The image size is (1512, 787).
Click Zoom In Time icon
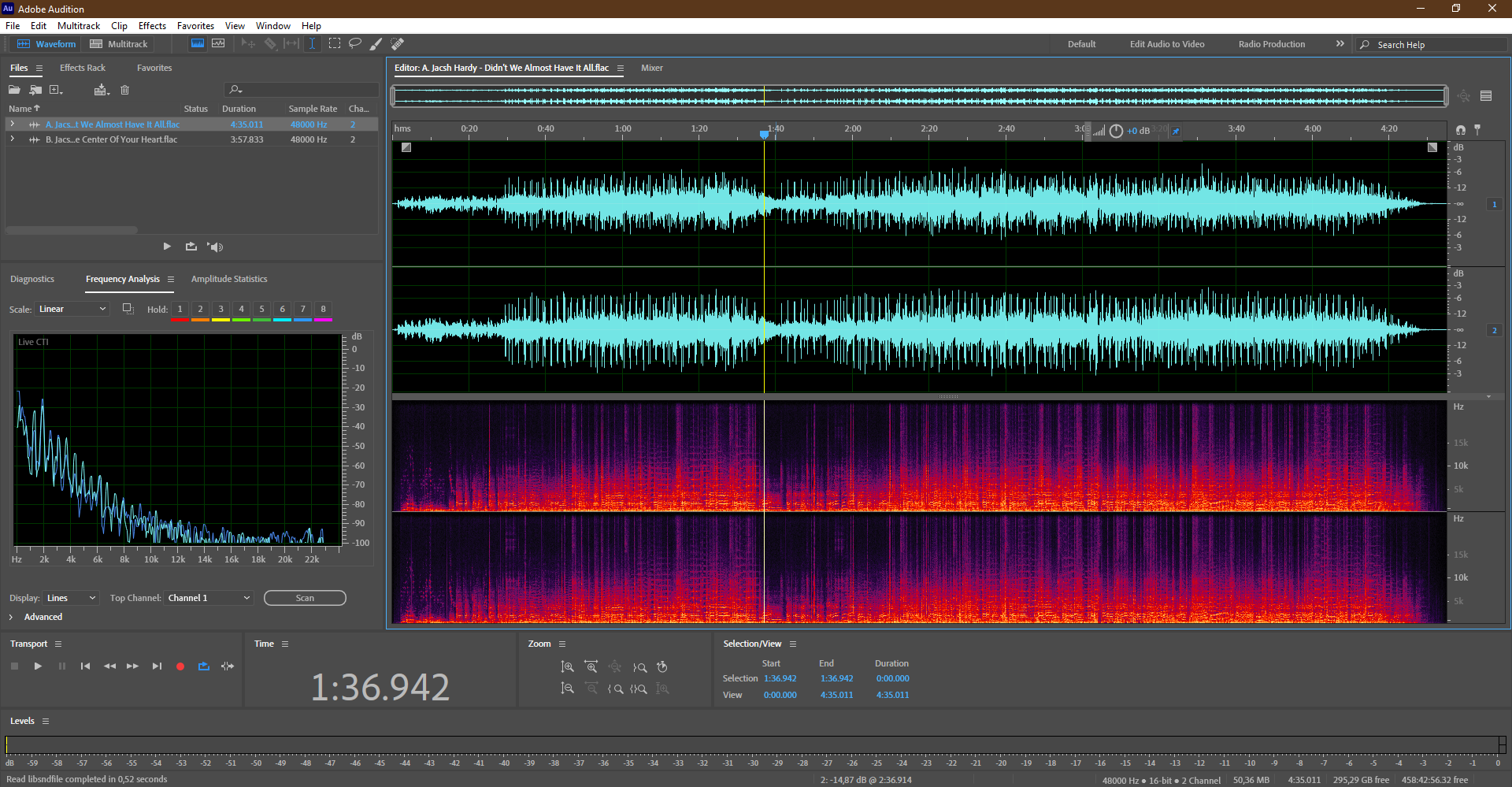(591, 666)
